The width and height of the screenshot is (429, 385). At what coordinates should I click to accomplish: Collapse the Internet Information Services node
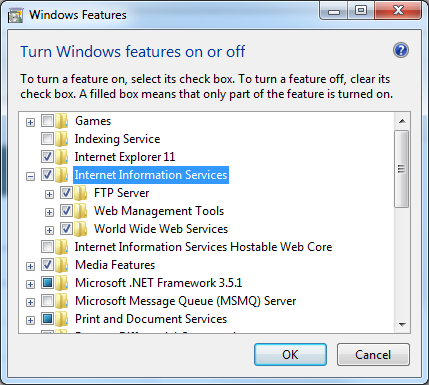30,176
